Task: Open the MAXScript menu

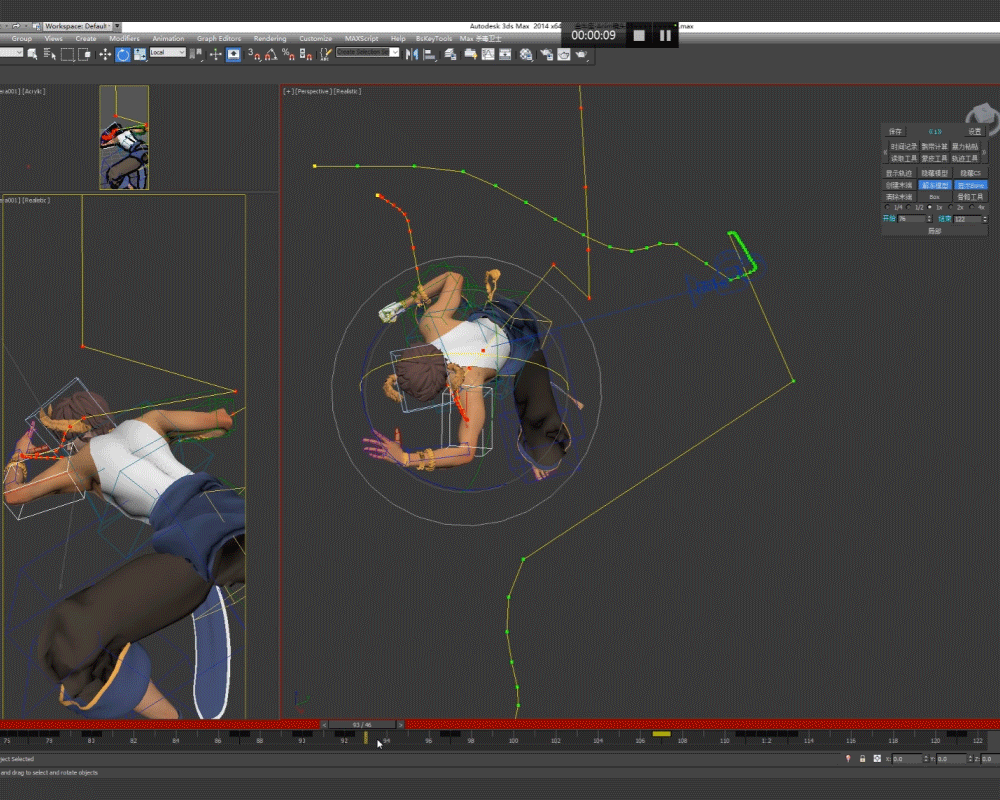Action: (362, 38)
